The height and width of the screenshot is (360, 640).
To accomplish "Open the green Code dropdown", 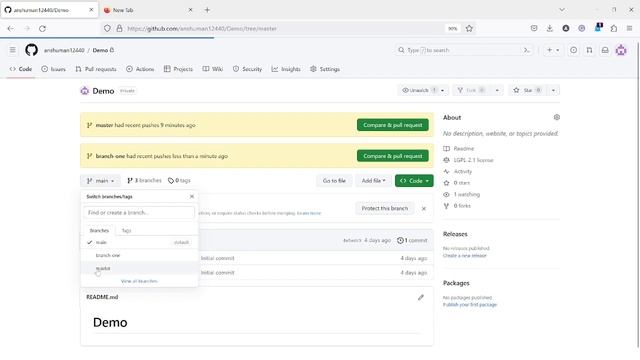I will pyautogui.click(x=414, y=181).
